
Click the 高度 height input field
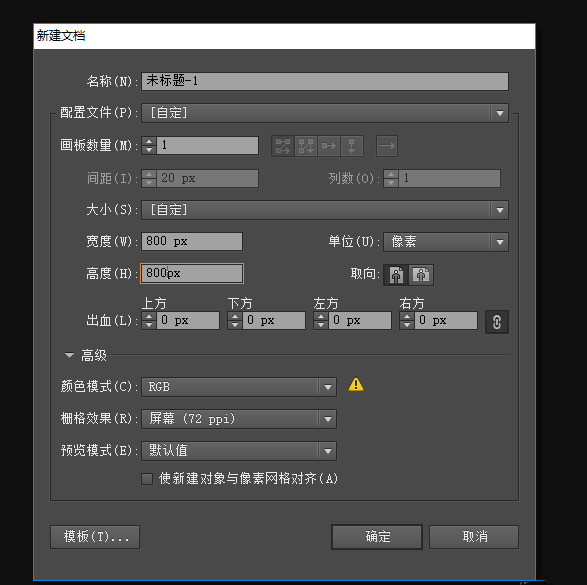tap(192, 273)
